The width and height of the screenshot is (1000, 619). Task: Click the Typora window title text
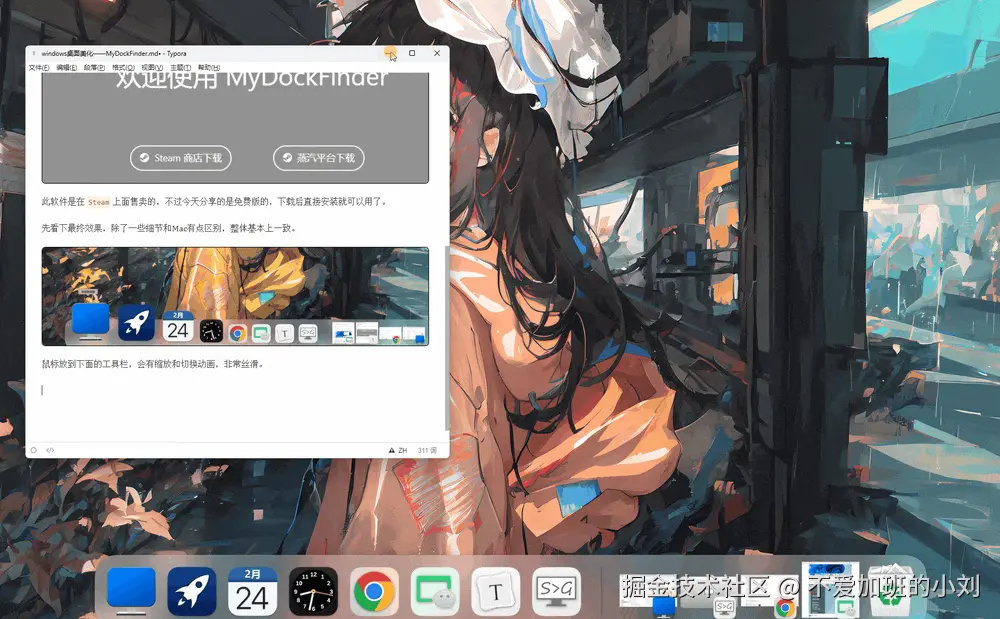[x=114, y=54]
